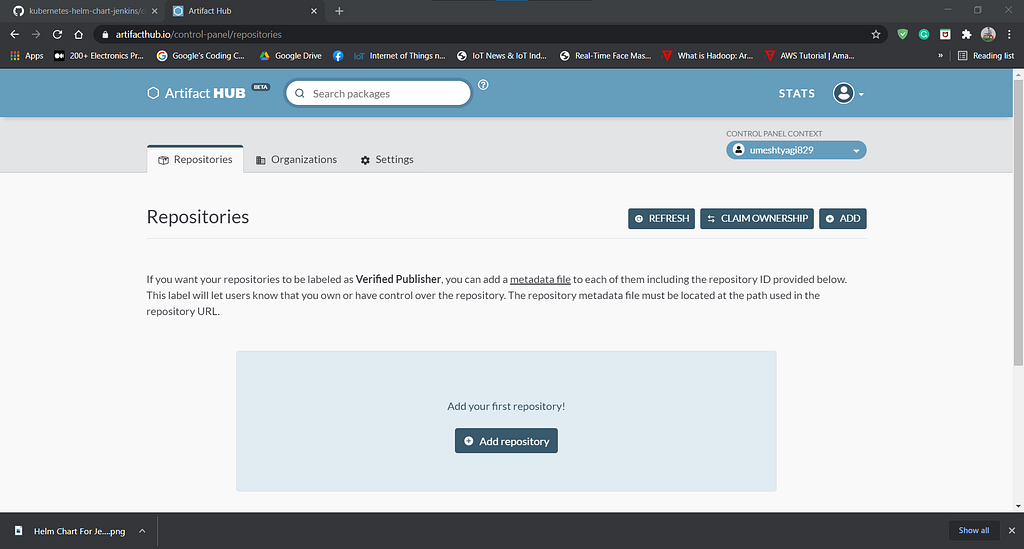Click the CLAIM OWNERSHIP button
Viewport: 1024px width, 549px height.
[757, 219]
